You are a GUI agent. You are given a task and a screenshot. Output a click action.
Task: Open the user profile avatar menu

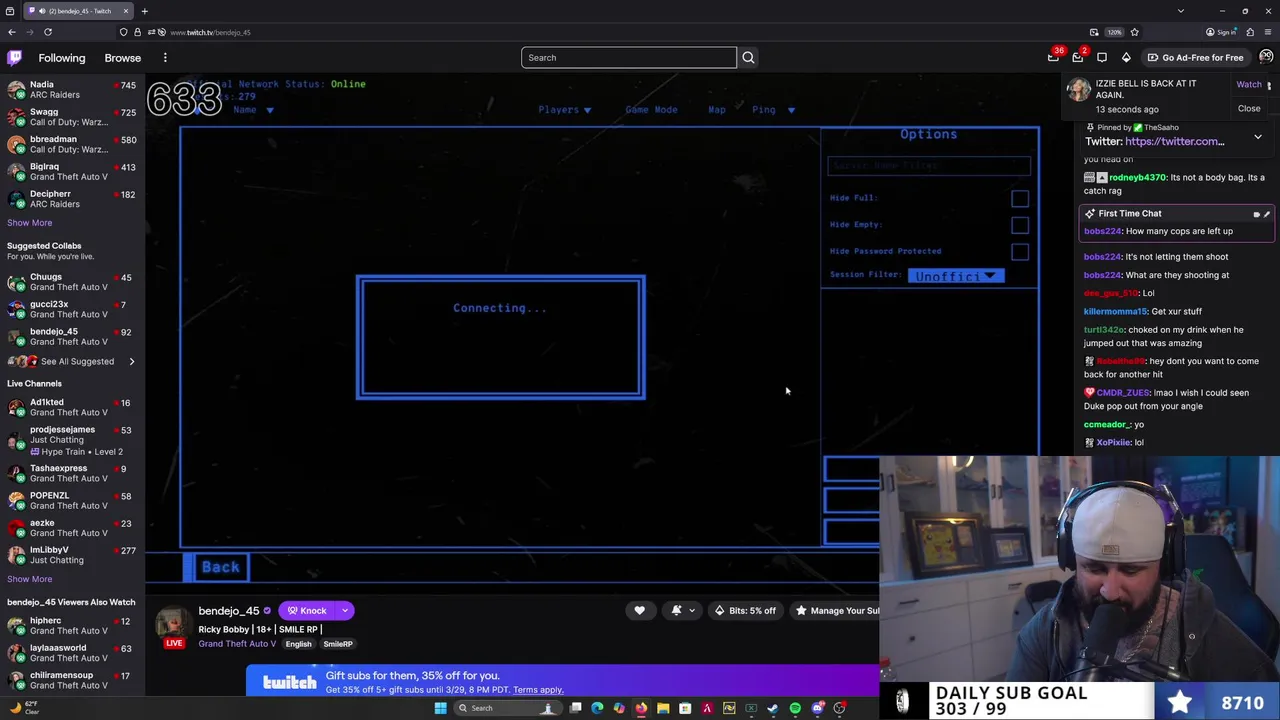click(1266, 57)
